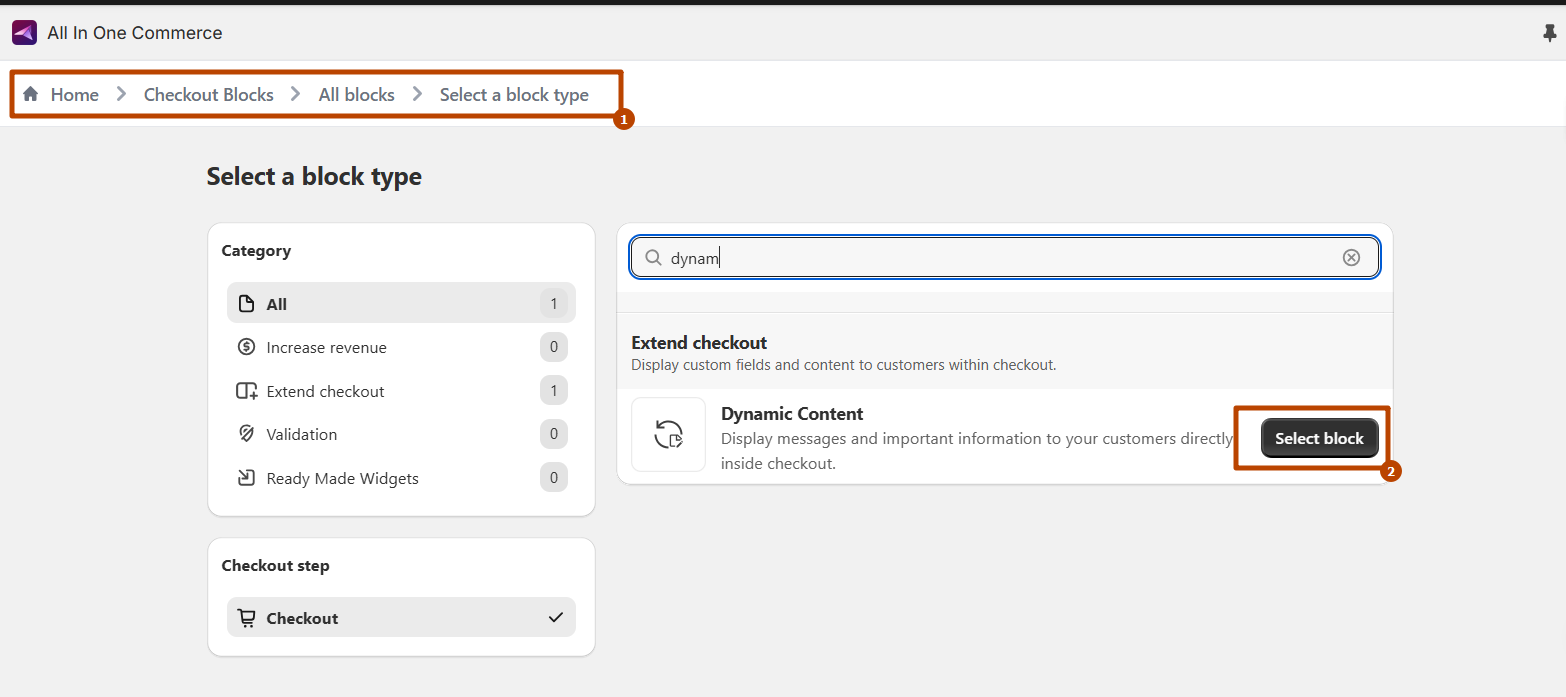This screenshot has height=697, width=1566.
Task: Click the Increase revenue dollar icon
Action: coord(246,347)
